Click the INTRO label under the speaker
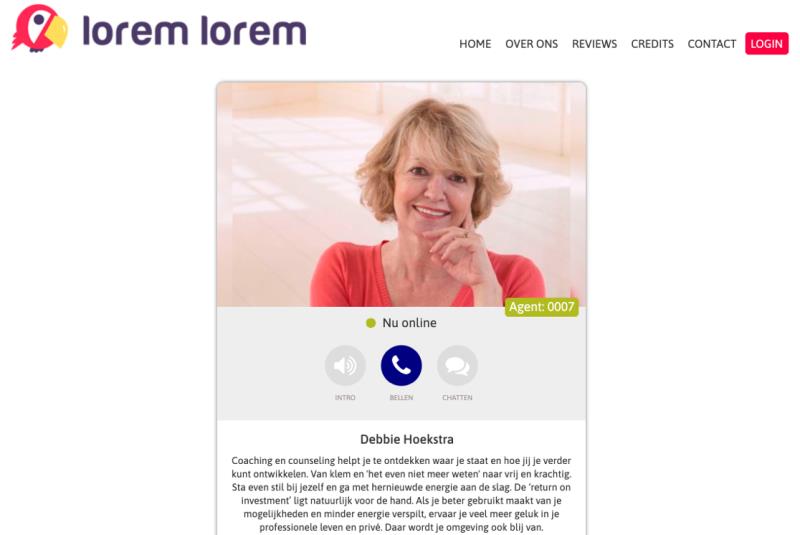 [345, 397]
